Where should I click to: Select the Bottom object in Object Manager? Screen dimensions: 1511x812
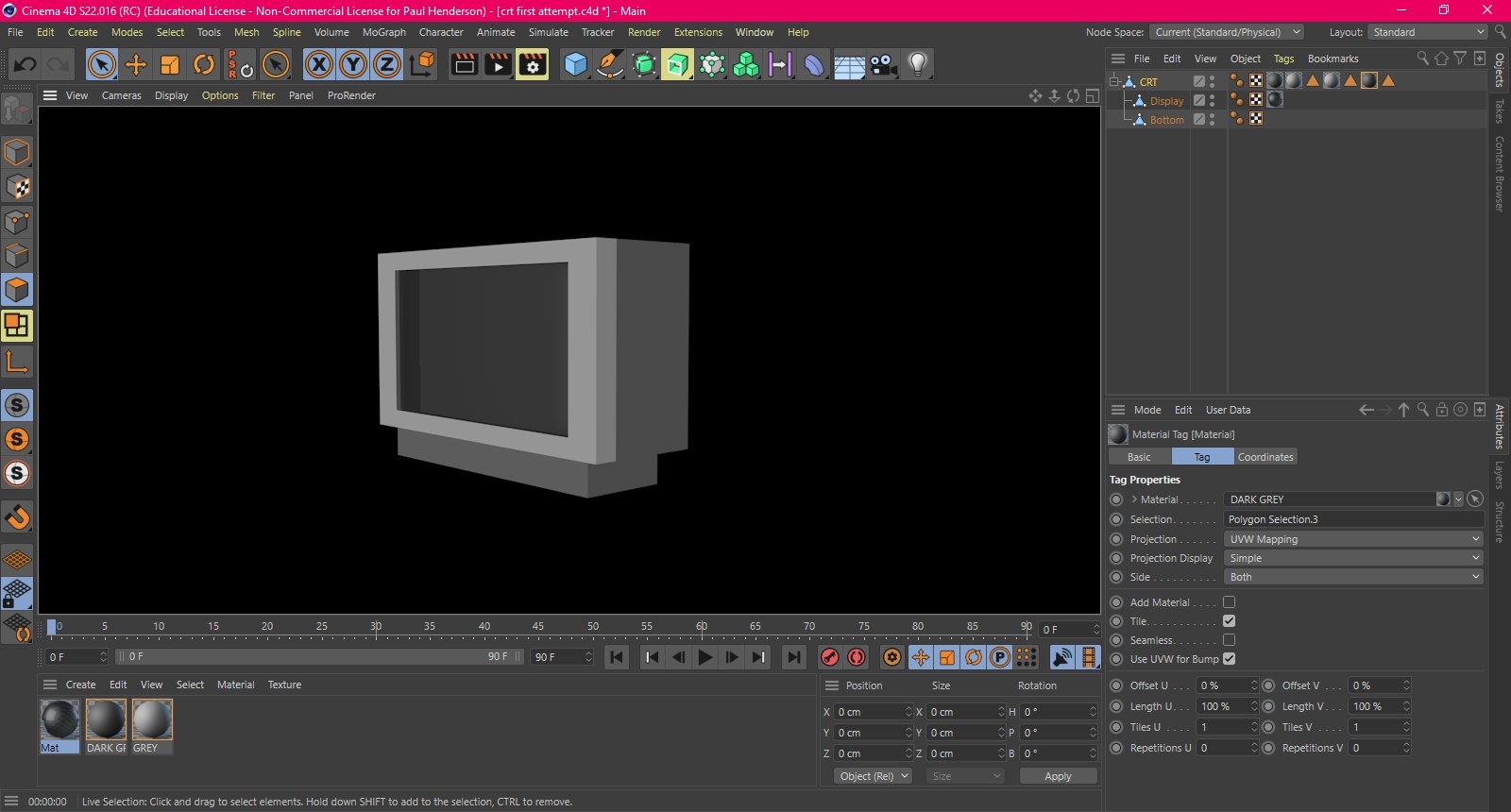click(1166, 120)
